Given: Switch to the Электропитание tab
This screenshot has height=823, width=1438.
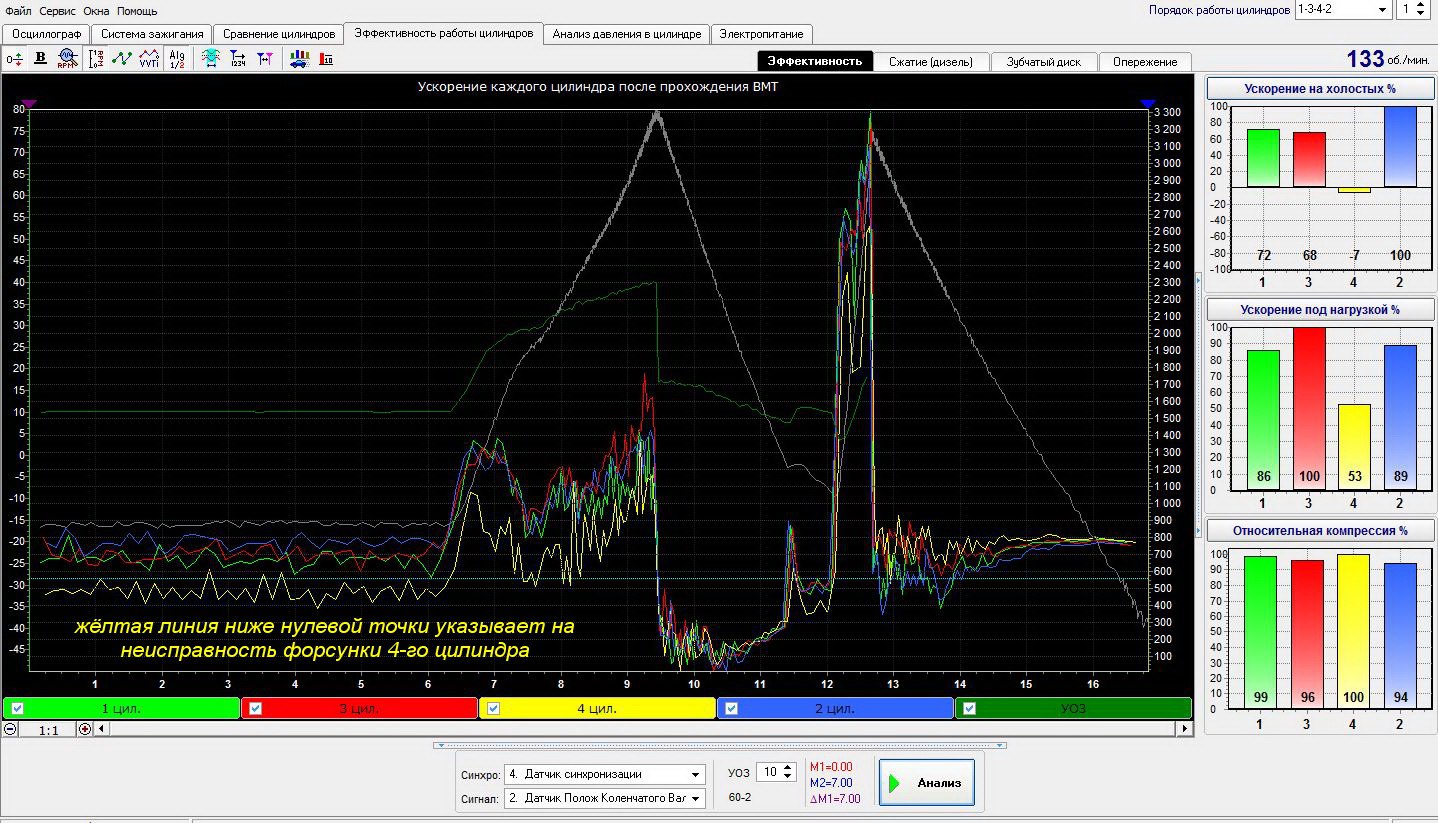Looking at the screenshot, I should [x=762, y=34].
